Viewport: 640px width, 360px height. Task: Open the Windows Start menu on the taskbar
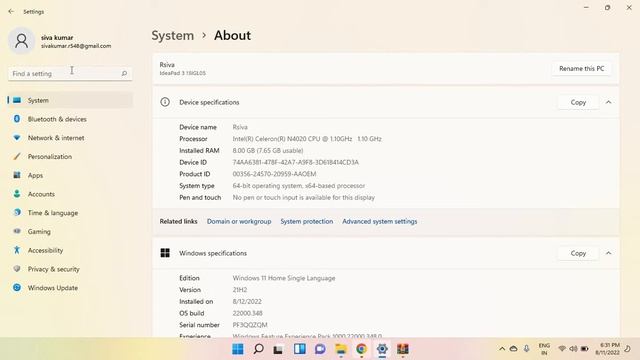tap(238, 349)
